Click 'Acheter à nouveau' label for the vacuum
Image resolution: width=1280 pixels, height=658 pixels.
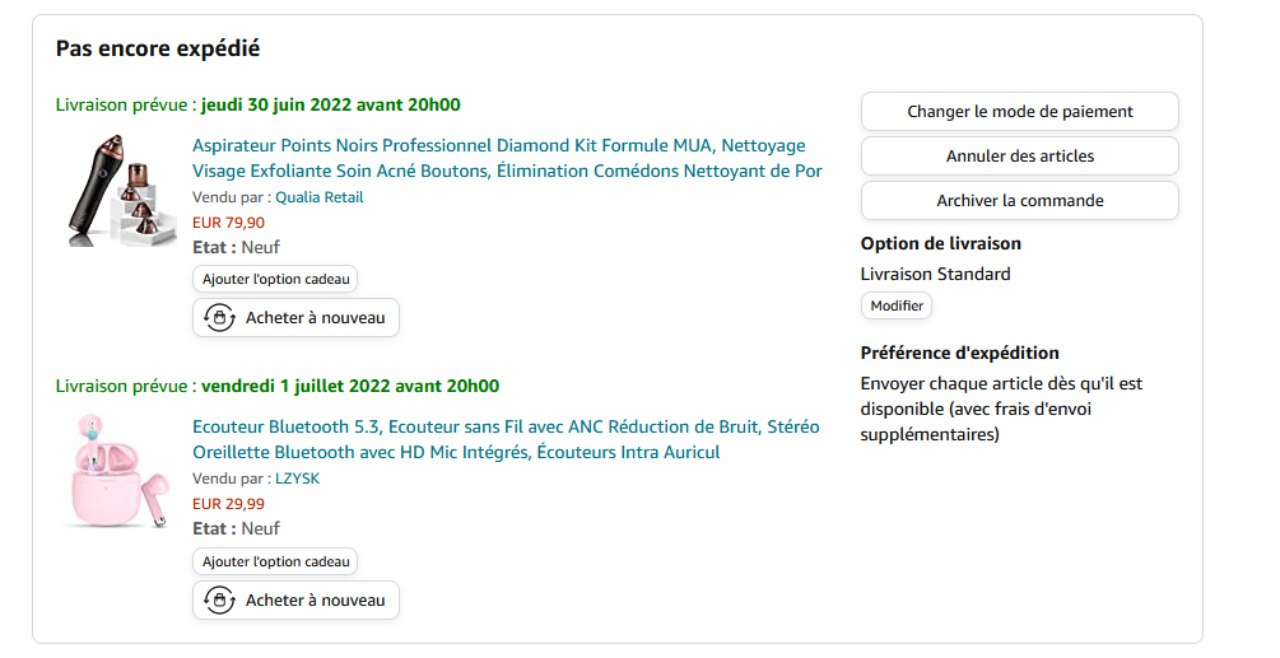tap(315, 318)
